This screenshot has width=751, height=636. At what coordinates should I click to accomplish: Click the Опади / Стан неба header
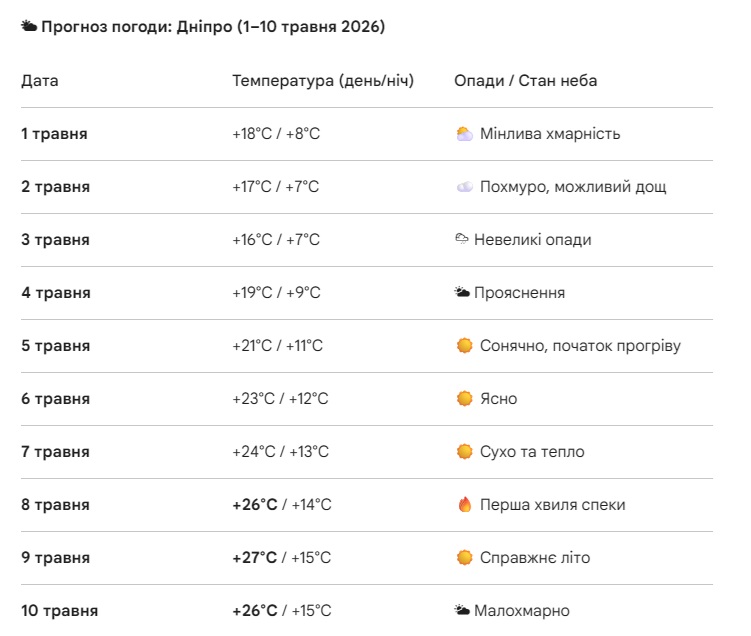tap(525, 81)
